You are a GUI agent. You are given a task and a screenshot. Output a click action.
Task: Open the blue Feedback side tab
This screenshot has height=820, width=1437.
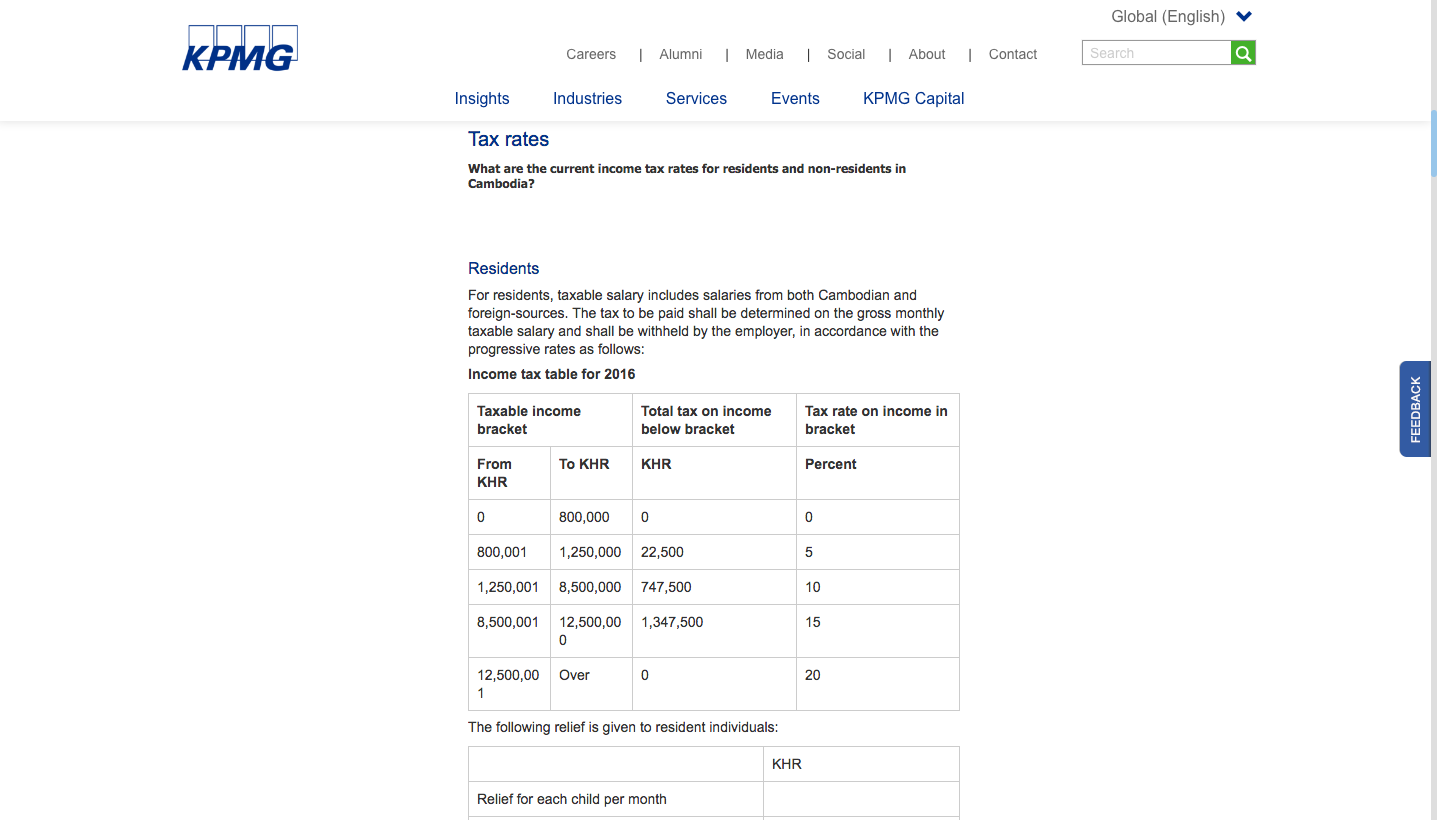(x=1415, y=409)
